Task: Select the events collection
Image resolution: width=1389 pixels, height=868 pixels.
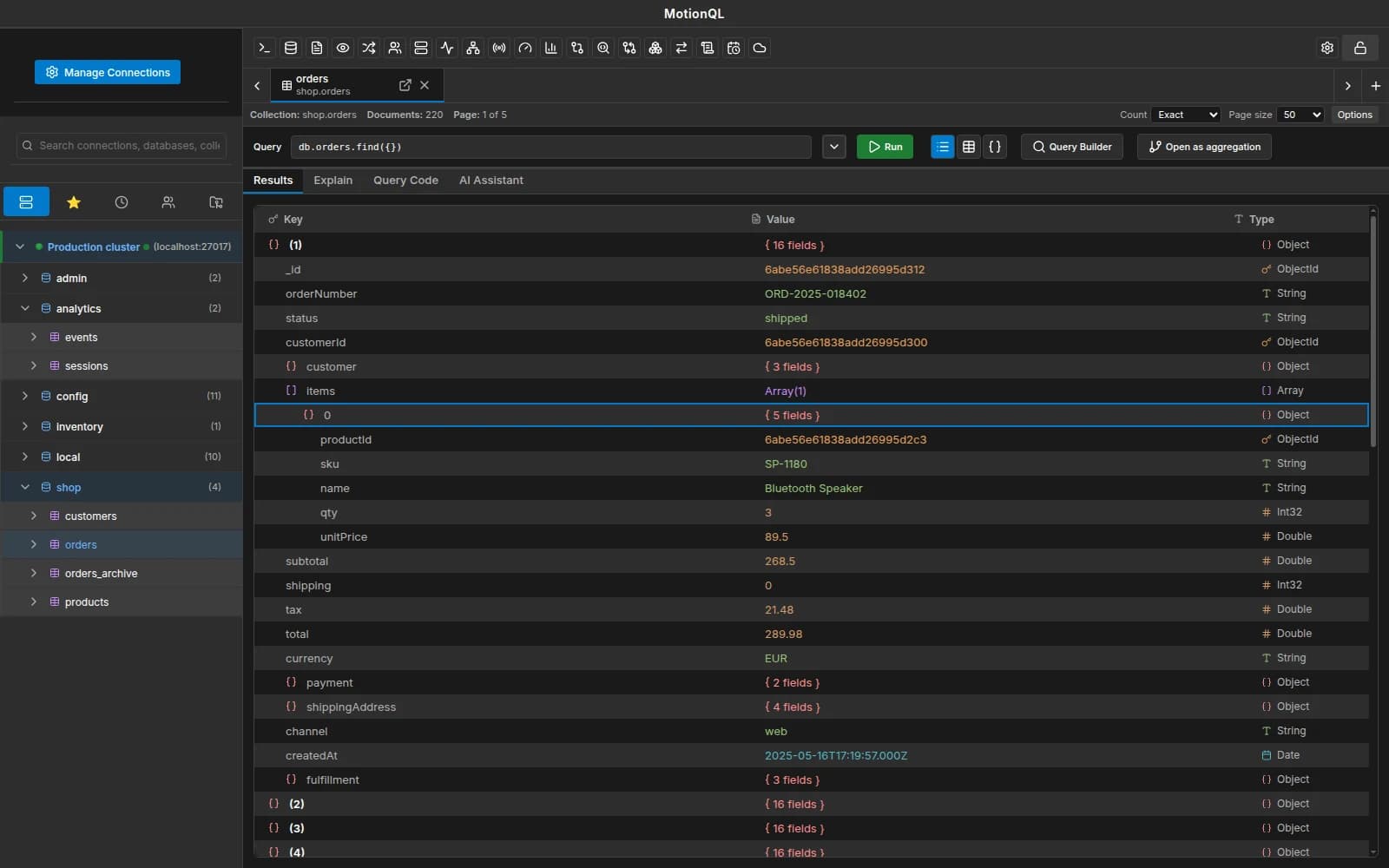Action: pos(122,337)
